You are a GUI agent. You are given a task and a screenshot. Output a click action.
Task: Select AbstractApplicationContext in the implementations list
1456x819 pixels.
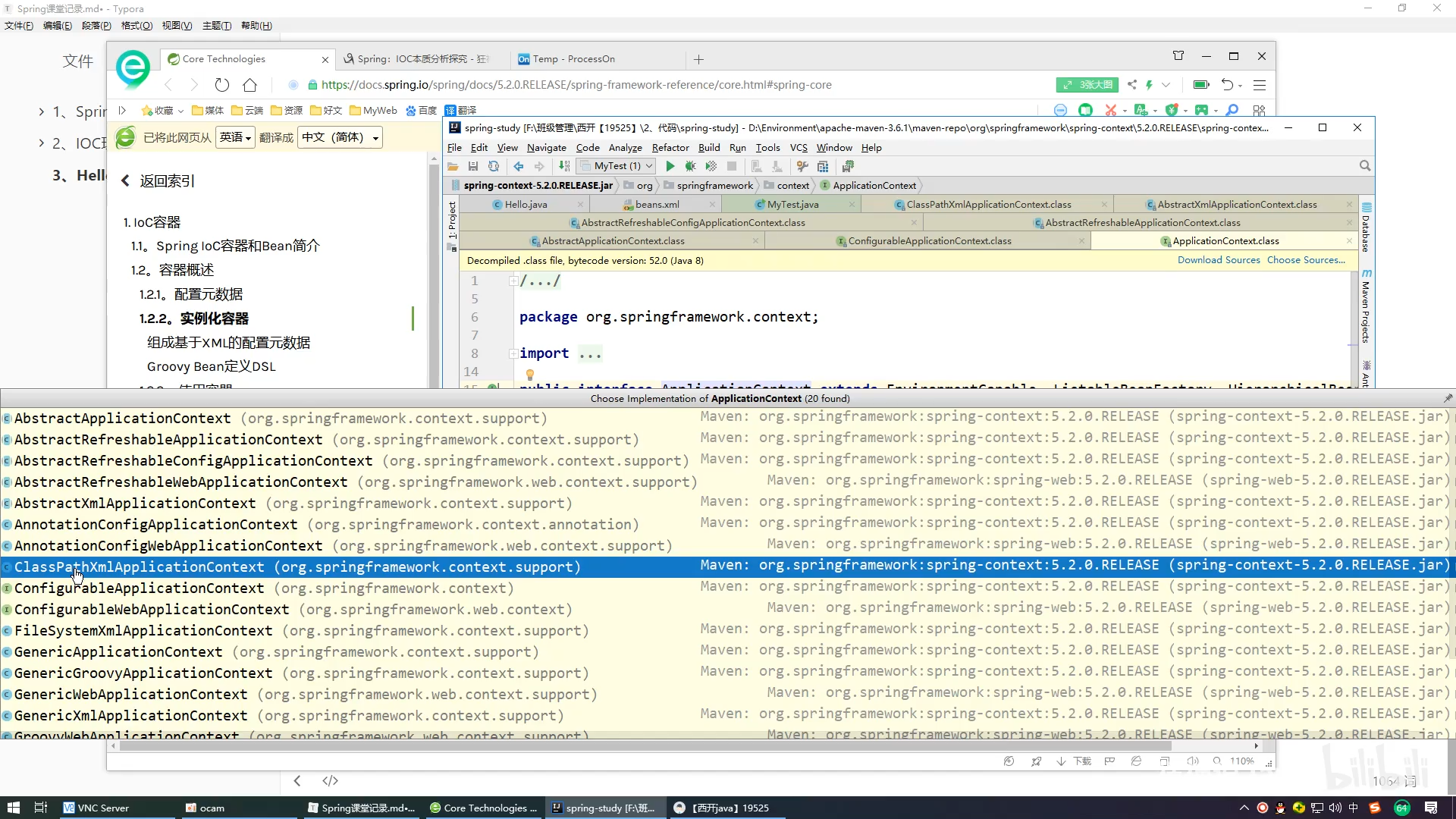(x=728, y=418)
